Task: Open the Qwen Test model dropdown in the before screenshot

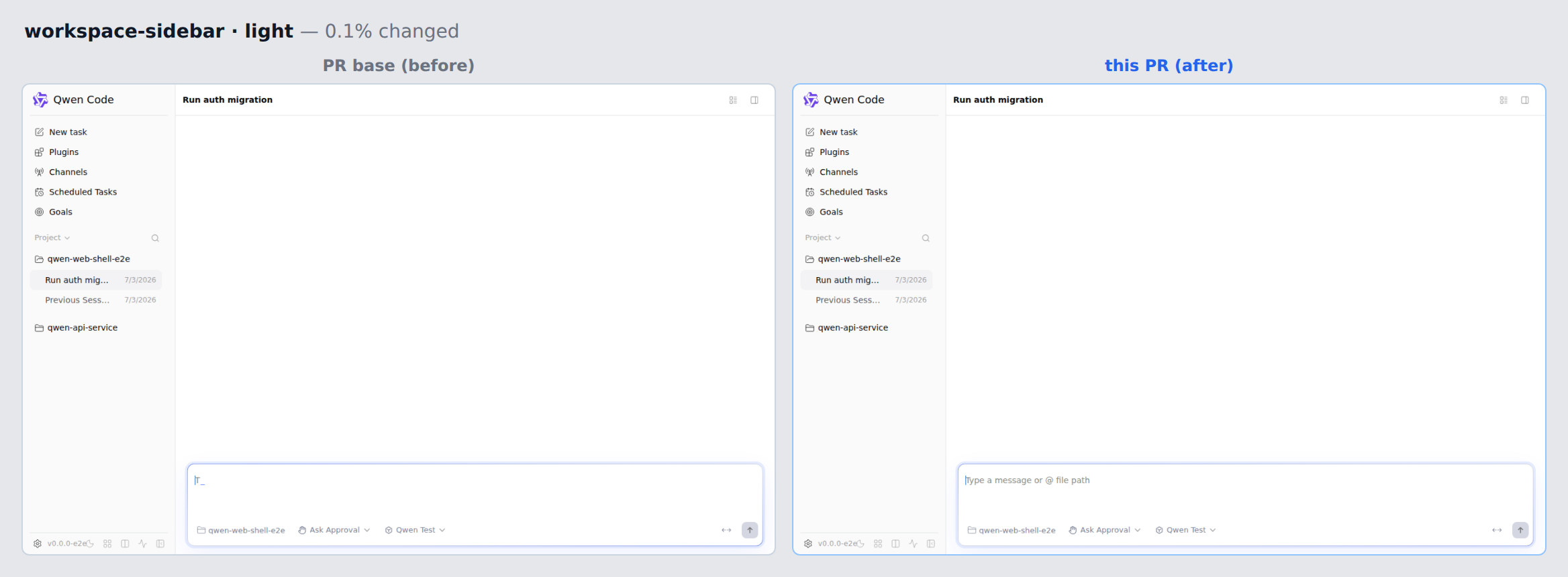Action: pyautogui.click(x=415, y=530)
